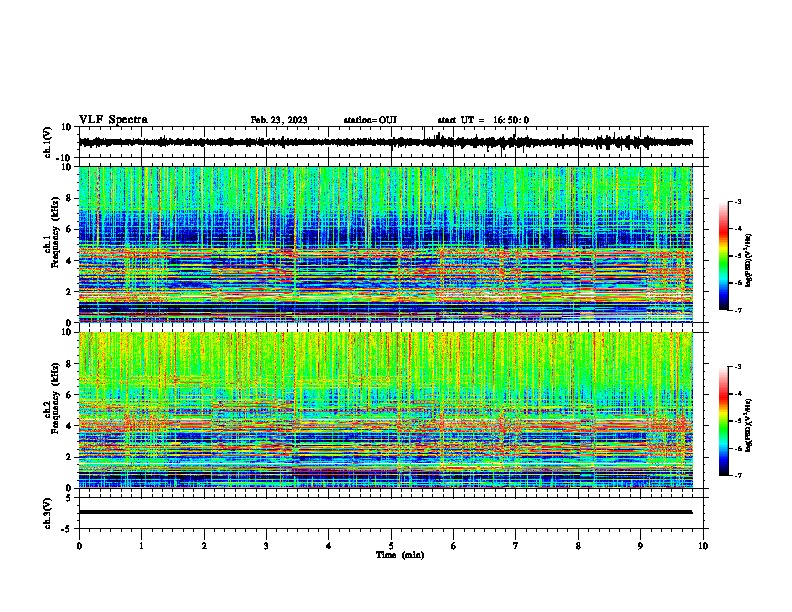This screenshot has height=612, width=792.
Task: Select the 'ch.3(V)' axis label
Action: (47, 513)
